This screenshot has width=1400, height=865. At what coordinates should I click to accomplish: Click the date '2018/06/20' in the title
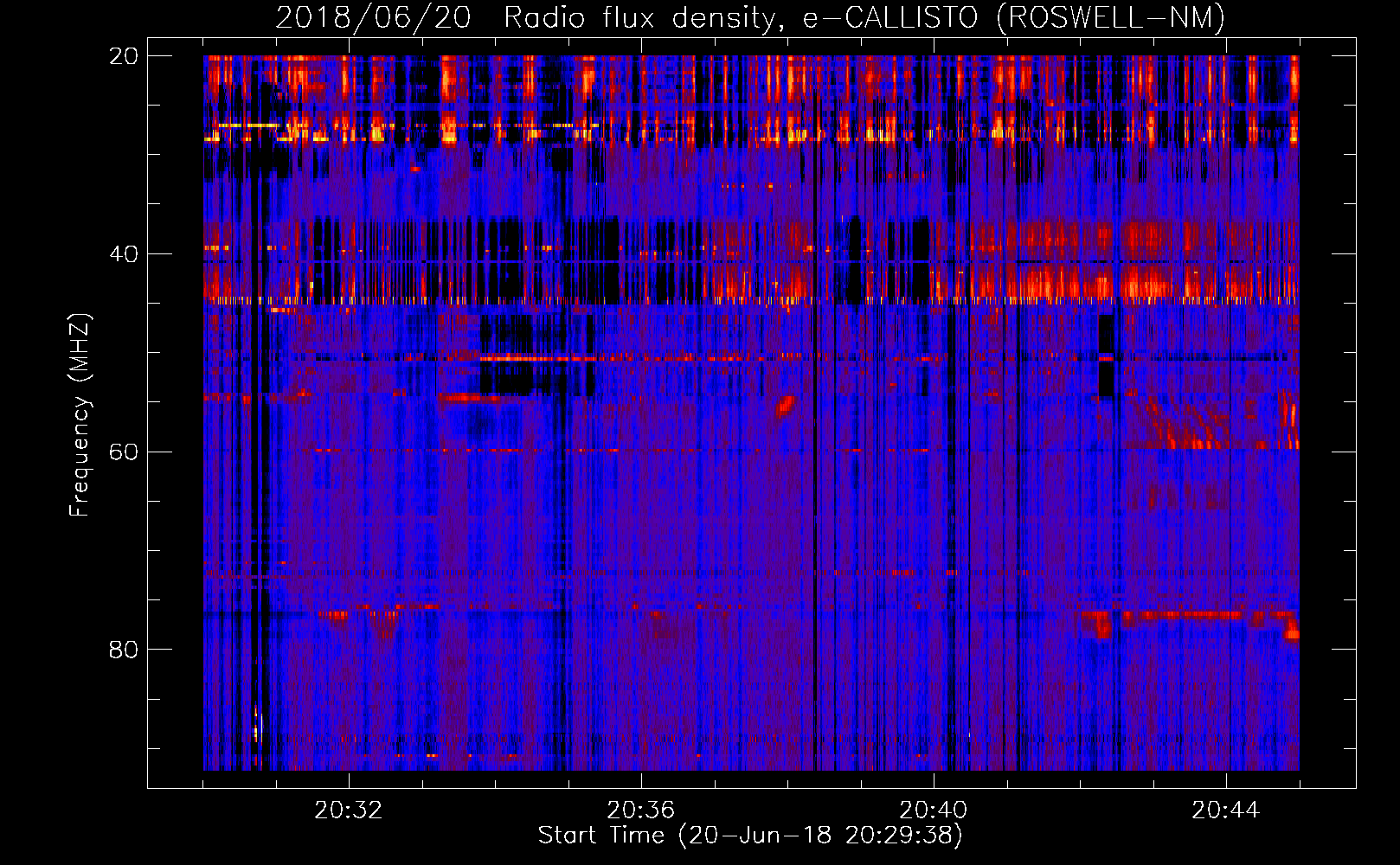click(373, 17)
